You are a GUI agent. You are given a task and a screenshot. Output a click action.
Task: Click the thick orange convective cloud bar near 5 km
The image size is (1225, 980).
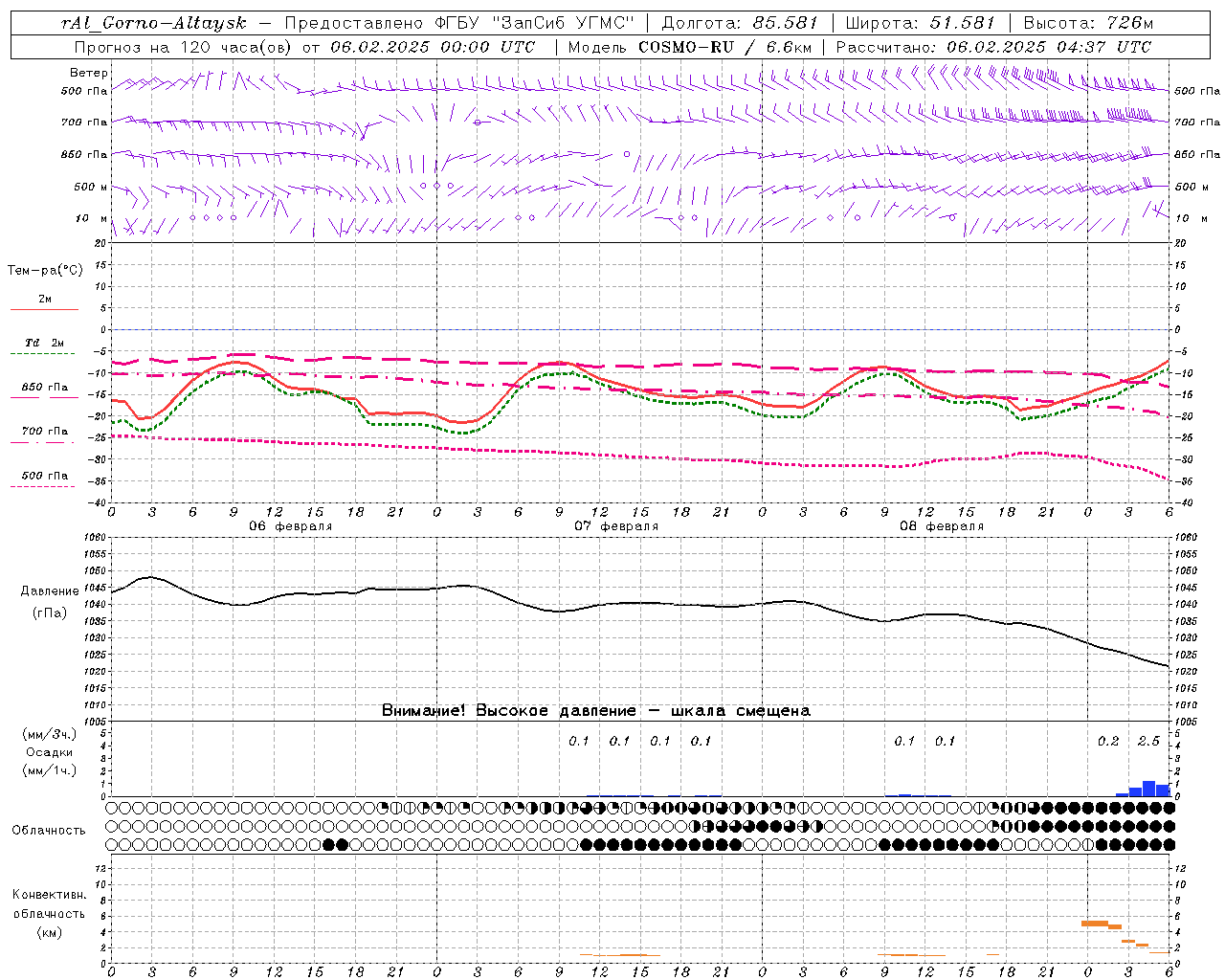(x=1095, y=924)
